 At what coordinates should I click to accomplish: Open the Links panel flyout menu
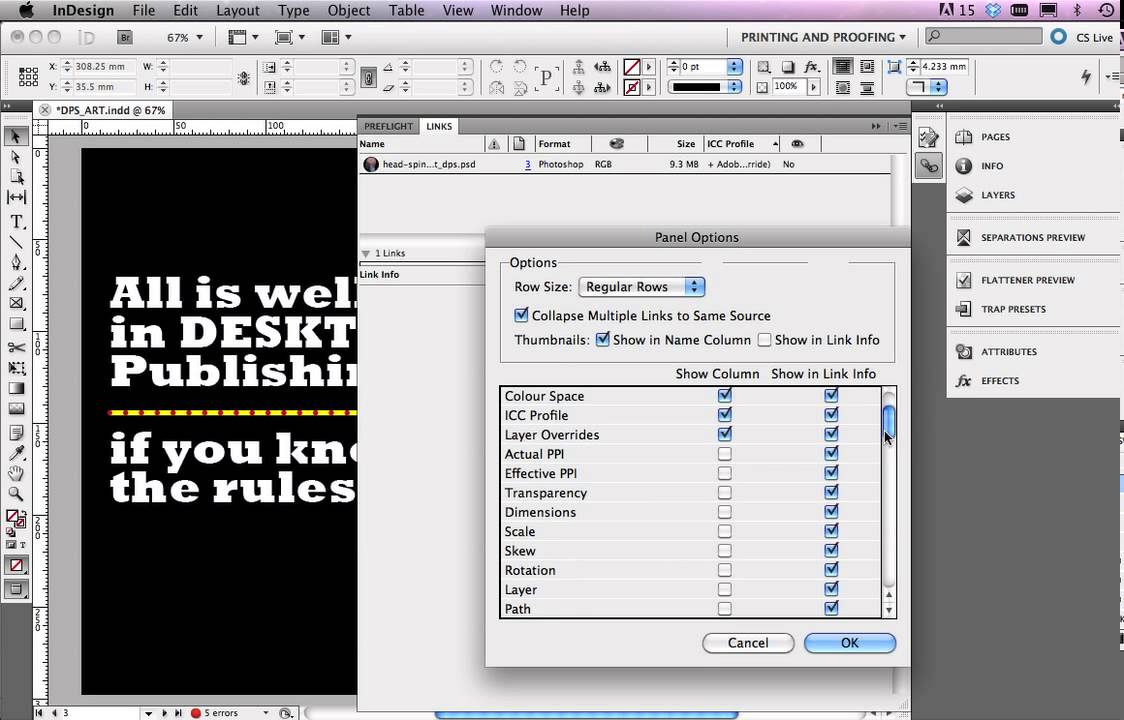(x=900, y=126)
